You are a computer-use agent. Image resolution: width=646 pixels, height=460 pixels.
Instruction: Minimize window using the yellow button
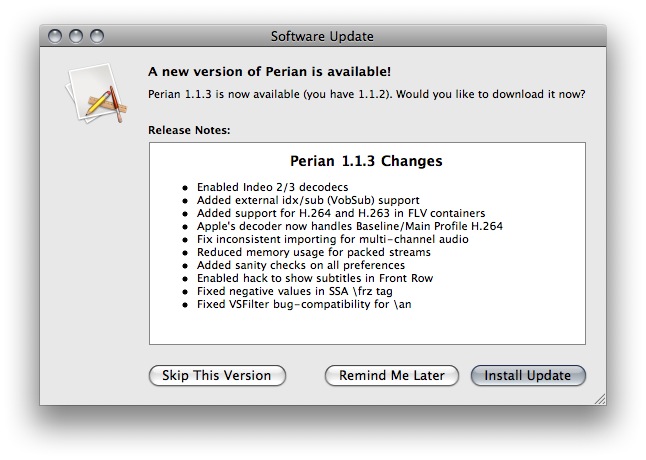(x=77, y=37)
